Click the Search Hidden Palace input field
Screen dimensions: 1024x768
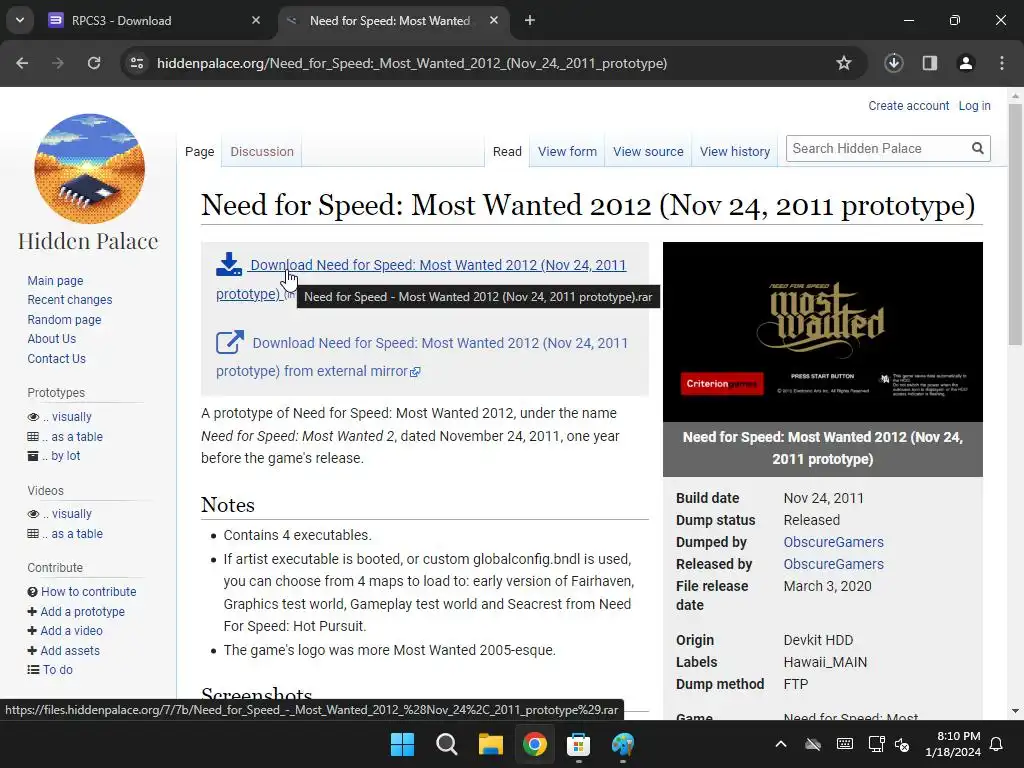click(877, 148)
